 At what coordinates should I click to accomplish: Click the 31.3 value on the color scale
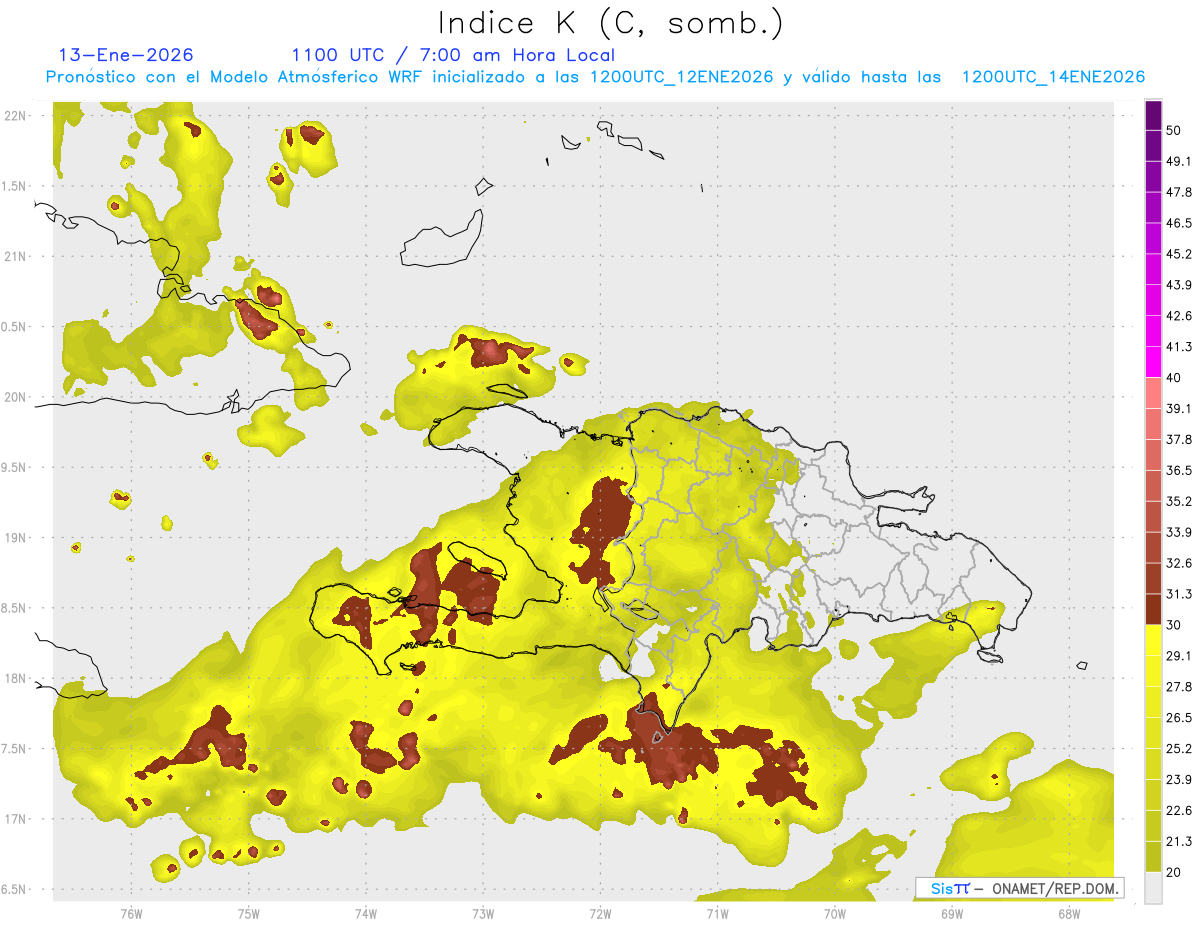(1179, 594)
